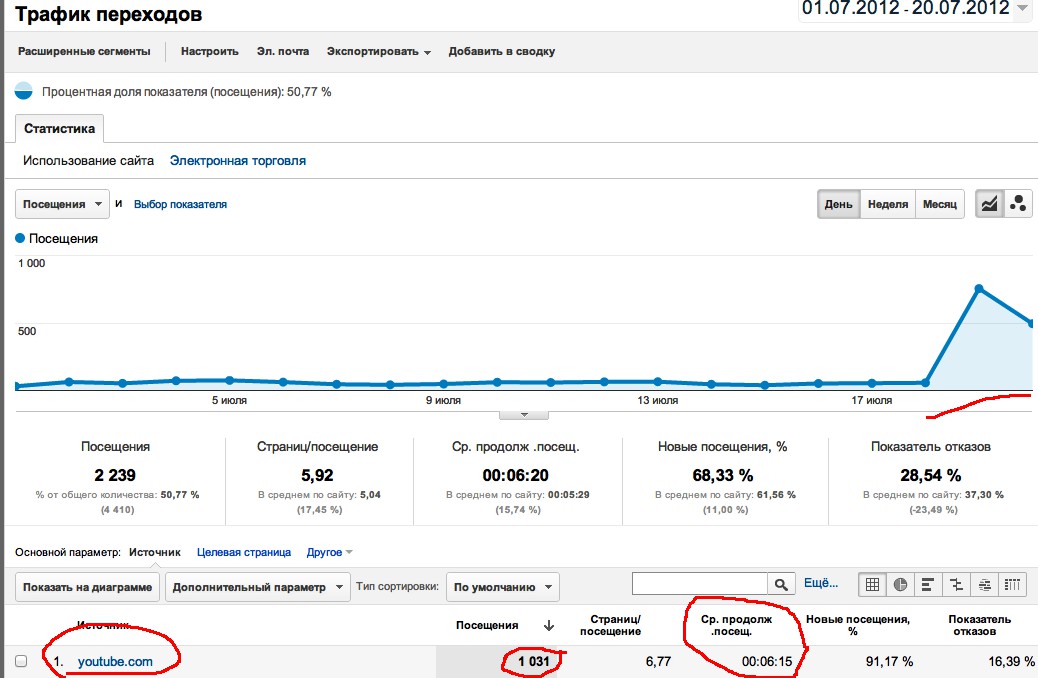Click the search magnifier button
The width and height of the screenshot is (1038, 678).
click(781, 585)
